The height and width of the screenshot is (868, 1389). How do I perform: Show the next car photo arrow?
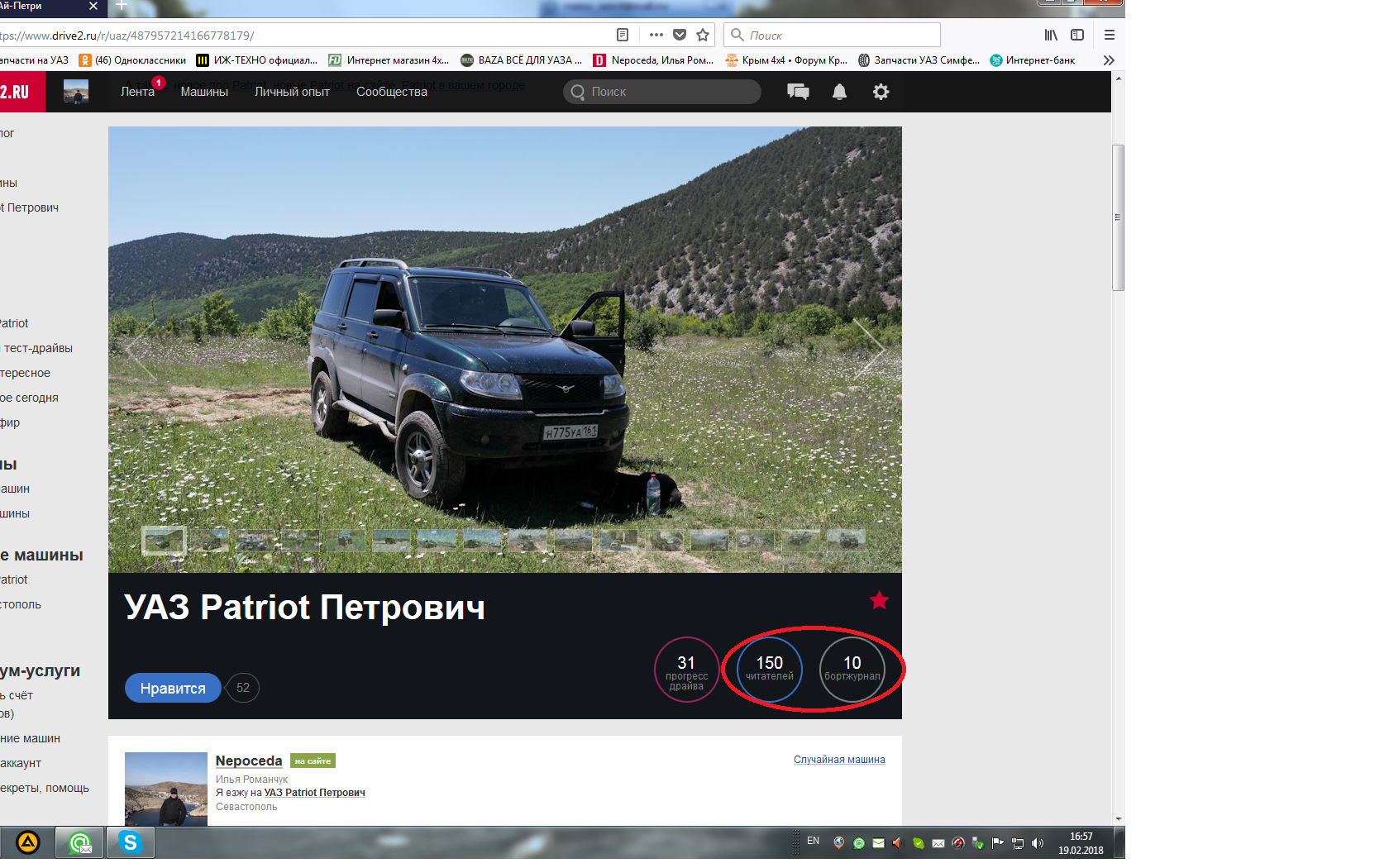tap(868, 349)
